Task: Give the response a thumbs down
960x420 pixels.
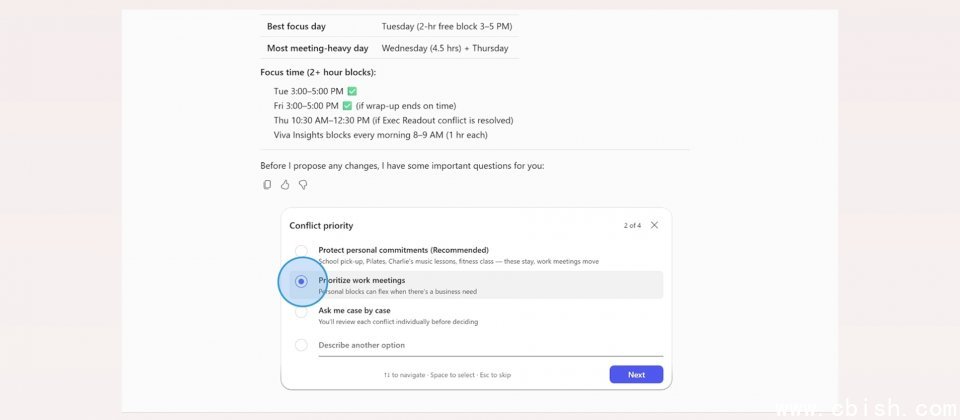Action: 303,185
